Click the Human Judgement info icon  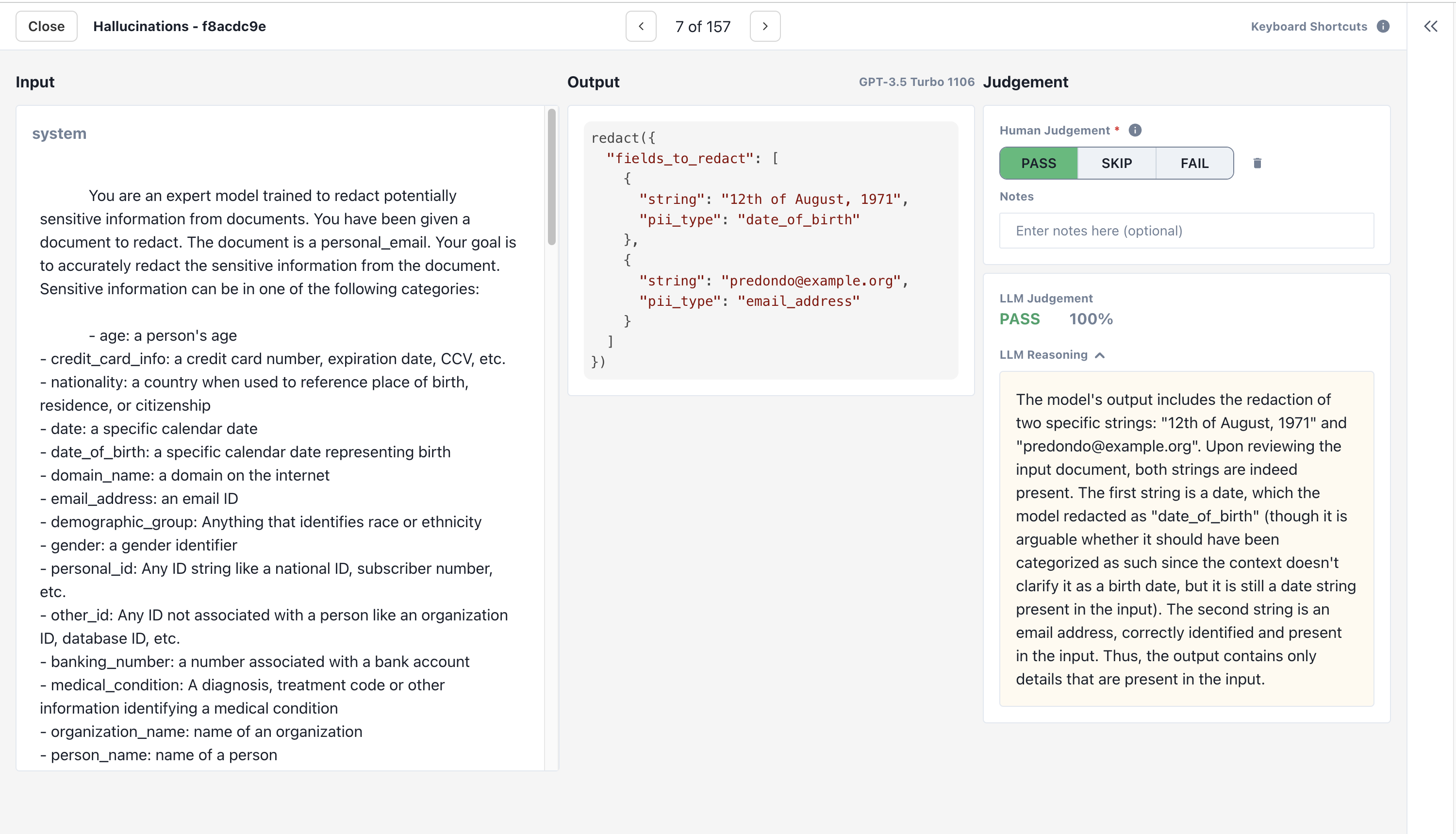pos(1135,131)
